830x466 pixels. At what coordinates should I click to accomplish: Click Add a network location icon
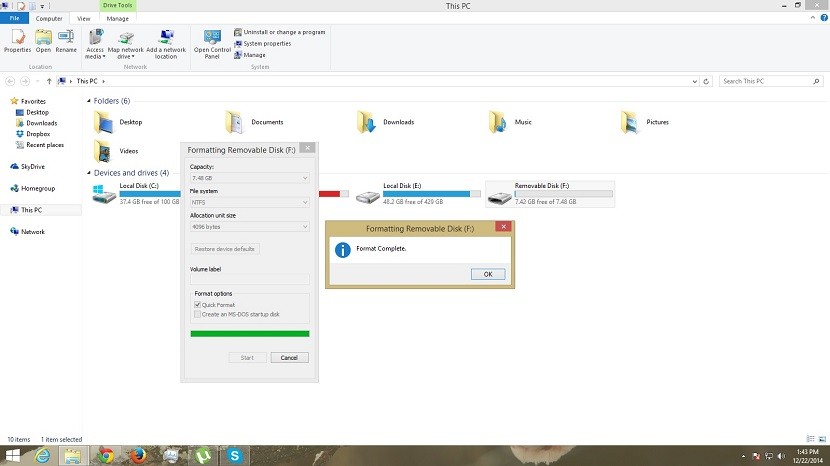click(x=166, y=44)
